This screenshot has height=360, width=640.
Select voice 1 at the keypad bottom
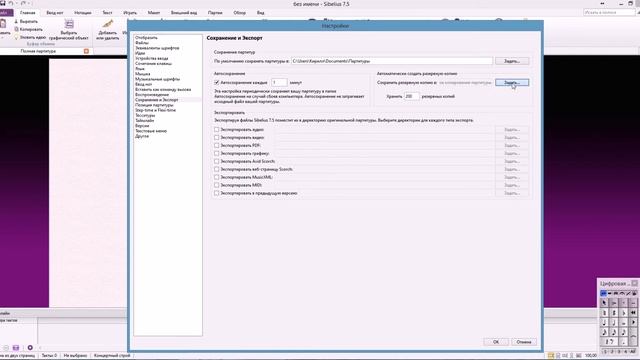(x=605, y=351)
